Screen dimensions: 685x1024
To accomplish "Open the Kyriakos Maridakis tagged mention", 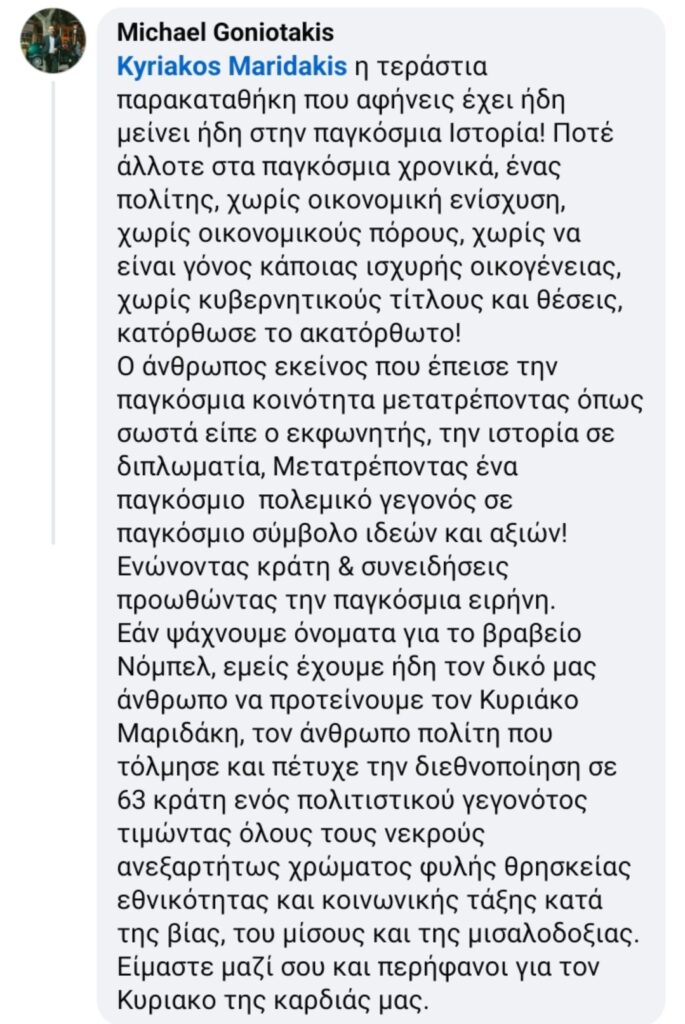I will [231, 67].
